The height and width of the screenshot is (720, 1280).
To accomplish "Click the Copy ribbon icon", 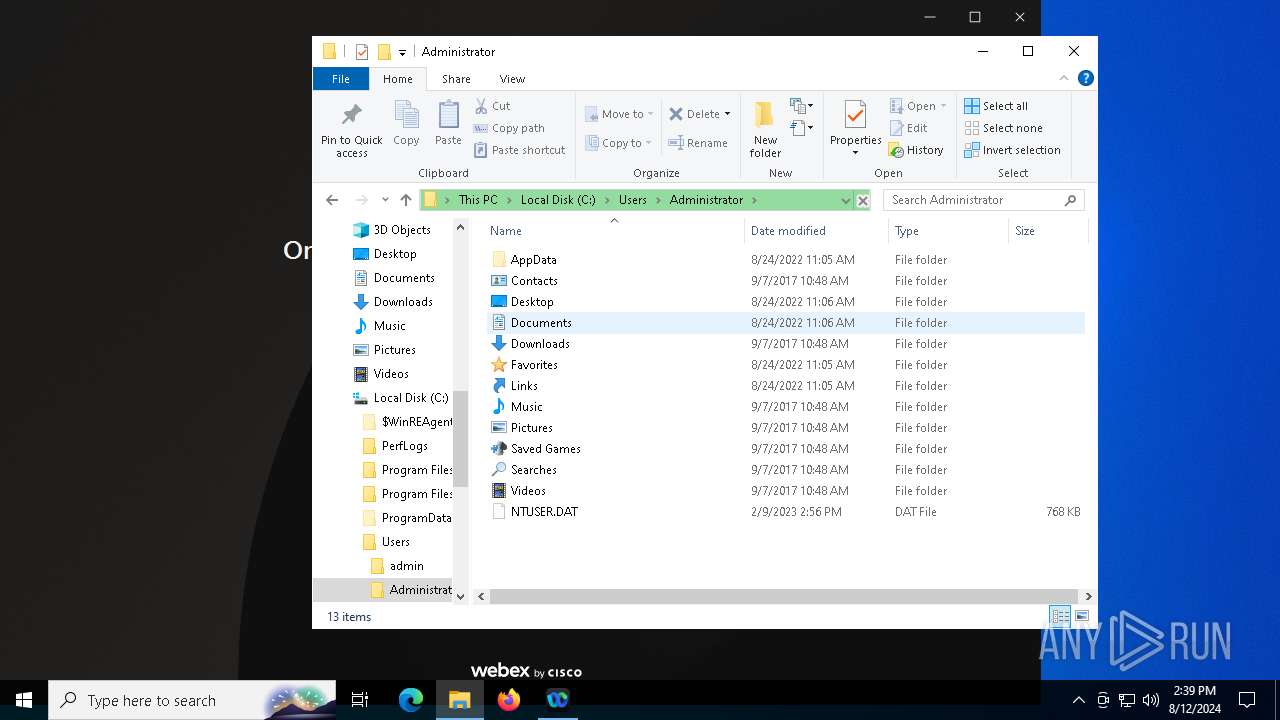I will [x=406, y=124].
